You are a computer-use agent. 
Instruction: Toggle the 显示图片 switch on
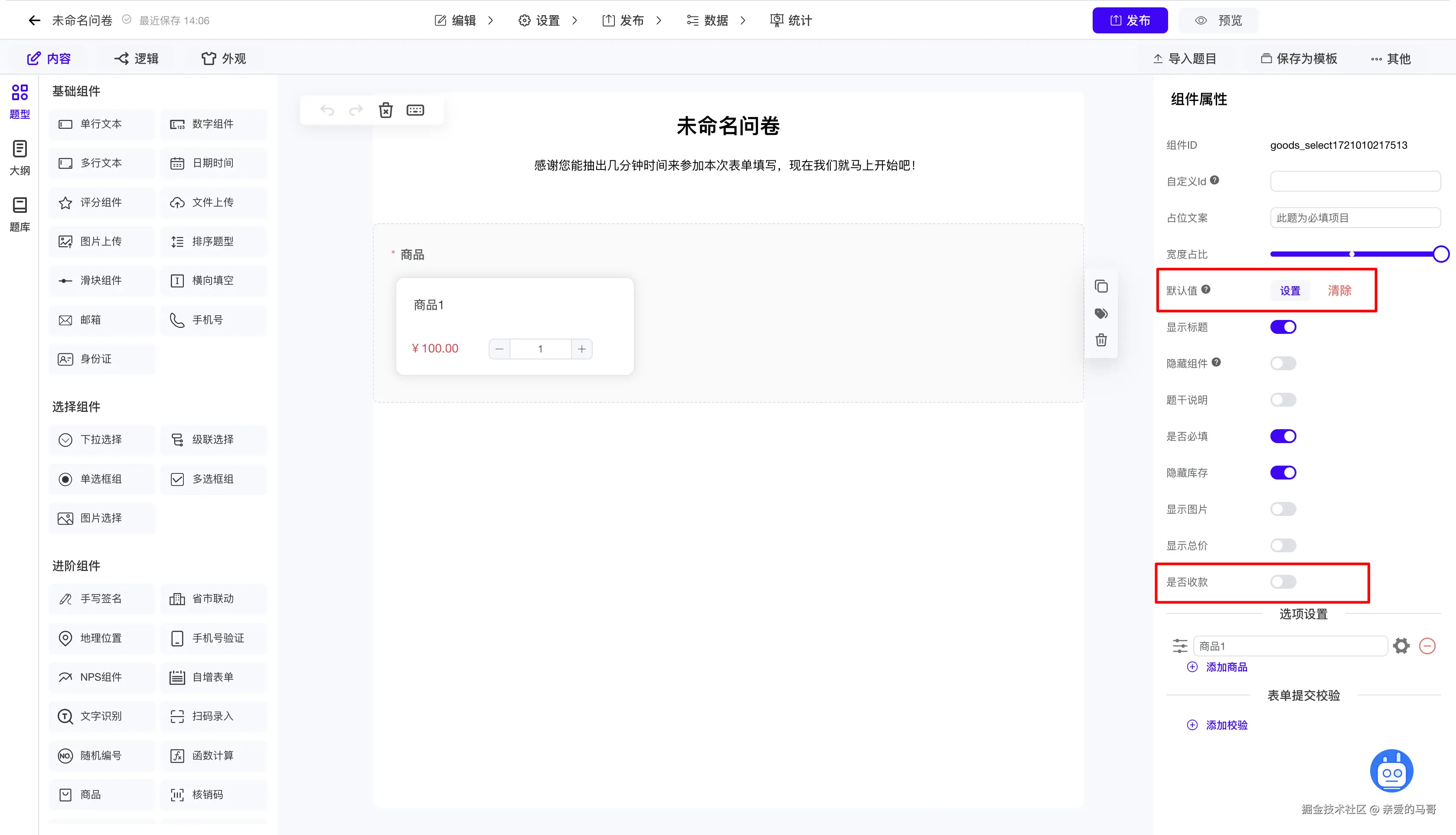pyautogui.click(x=1283, y=509)
